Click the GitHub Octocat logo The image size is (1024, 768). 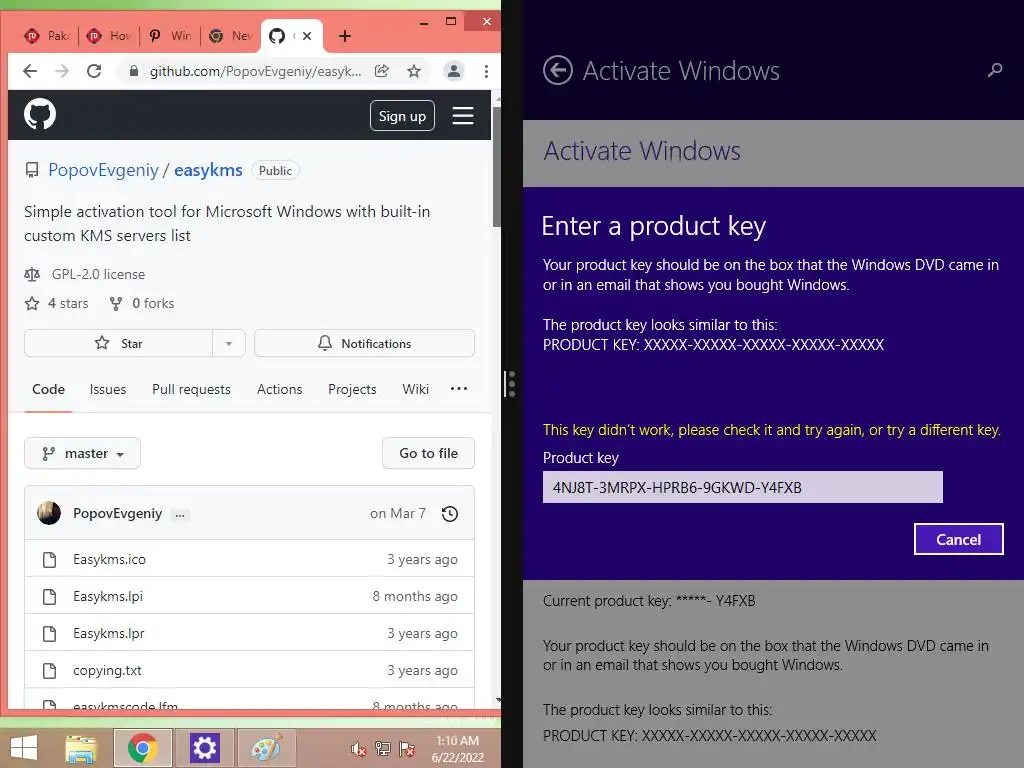coord(40,115)
